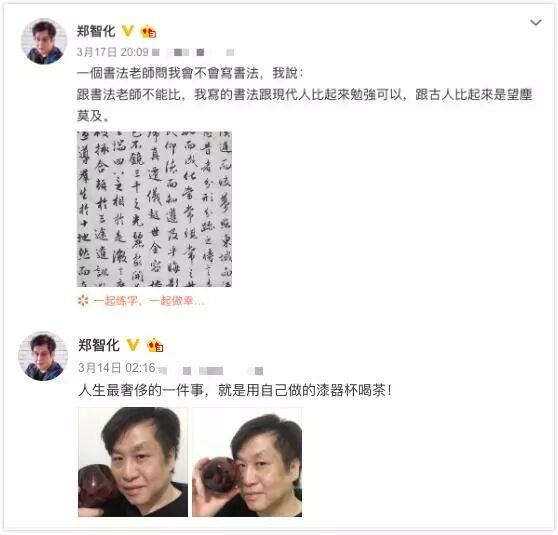Open the calligraphy image thumbnail
The width and height of the screenshot is (558, 535).
point(154,209)
